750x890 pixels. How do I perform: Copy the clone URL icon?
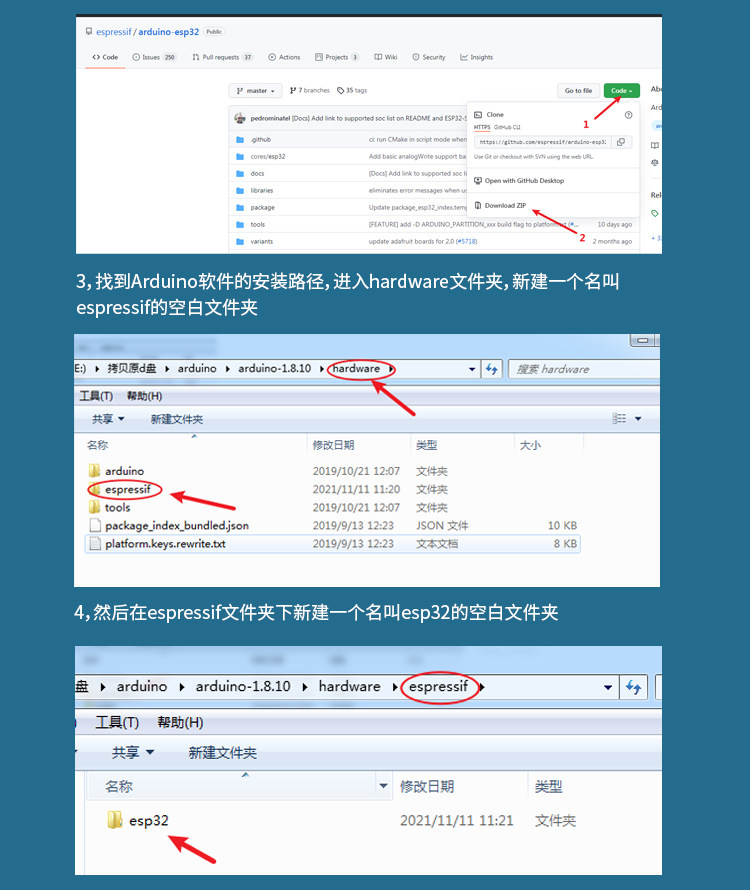pyautogui.click(x=621, y=142)
